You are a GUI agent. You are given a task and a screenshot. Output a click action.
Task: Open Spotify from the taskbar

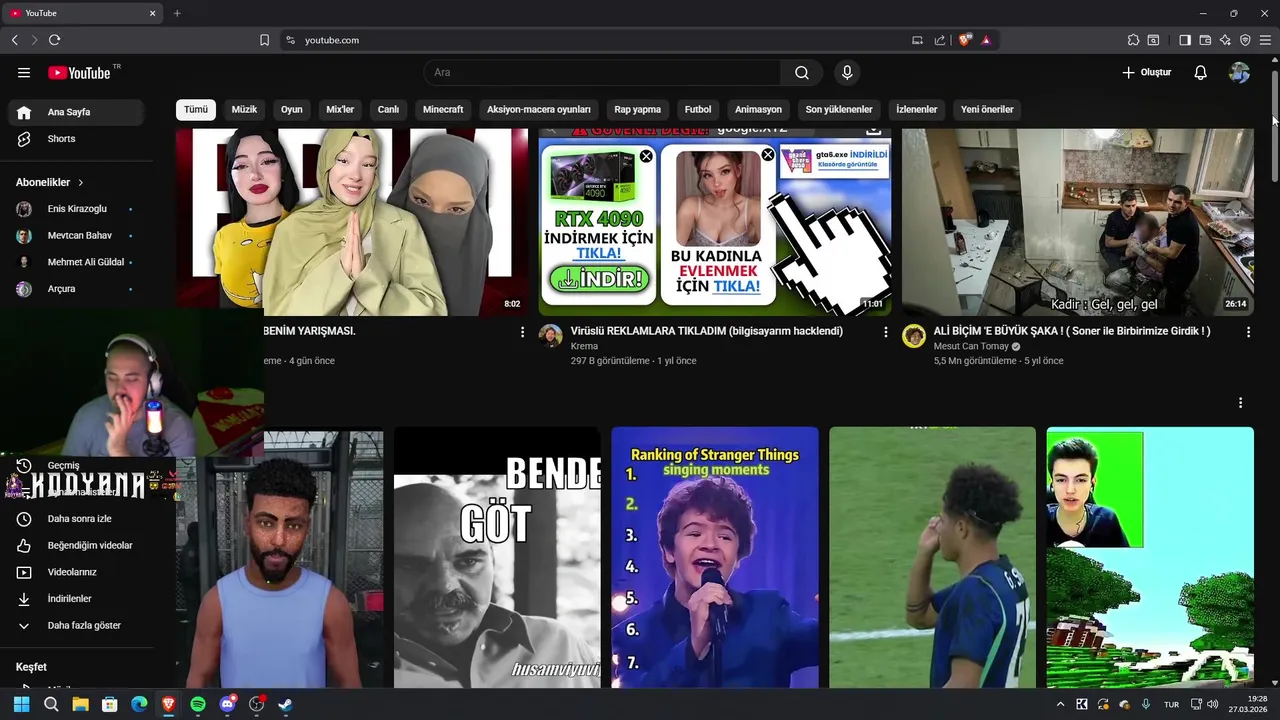coord(198,704)
